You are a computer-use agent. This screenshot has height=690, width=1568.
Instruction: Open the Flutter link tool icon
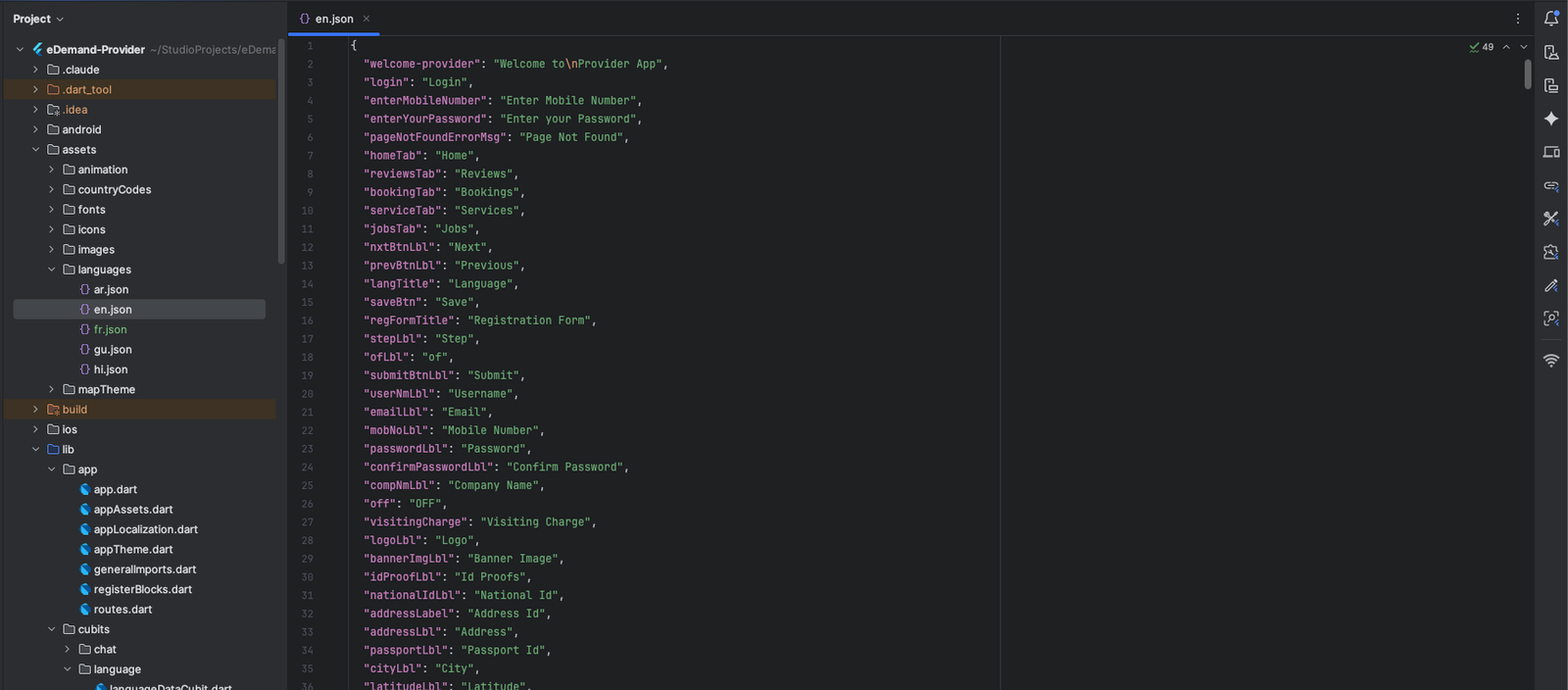coord(1551,185)
